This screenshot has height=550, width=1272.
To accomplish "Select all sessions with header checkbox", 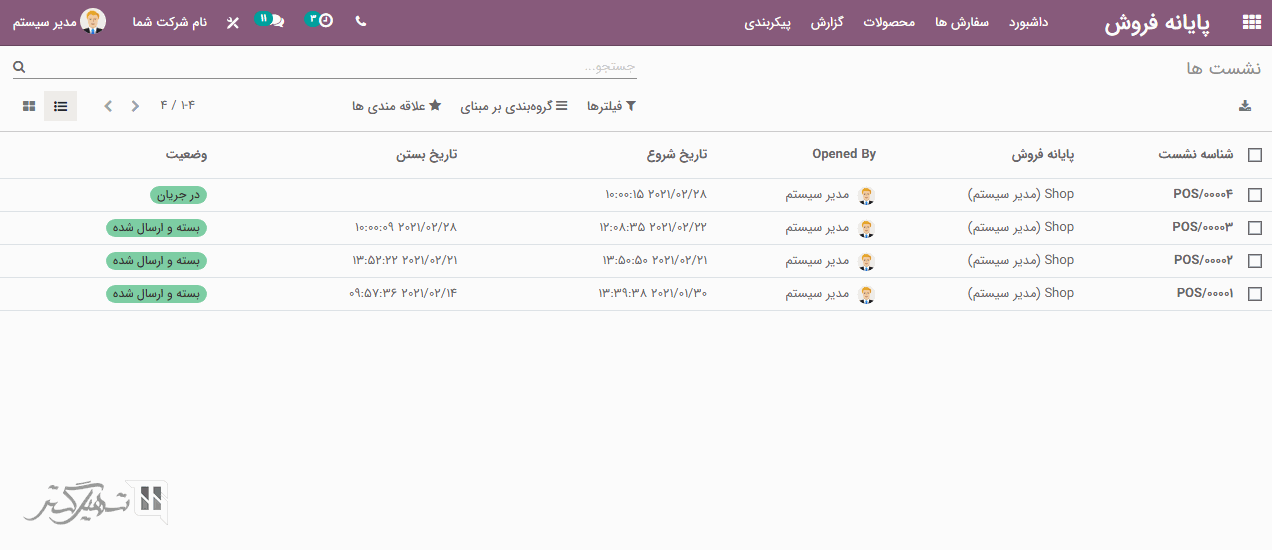I will pyautogui.click(x=1254, y=155).
